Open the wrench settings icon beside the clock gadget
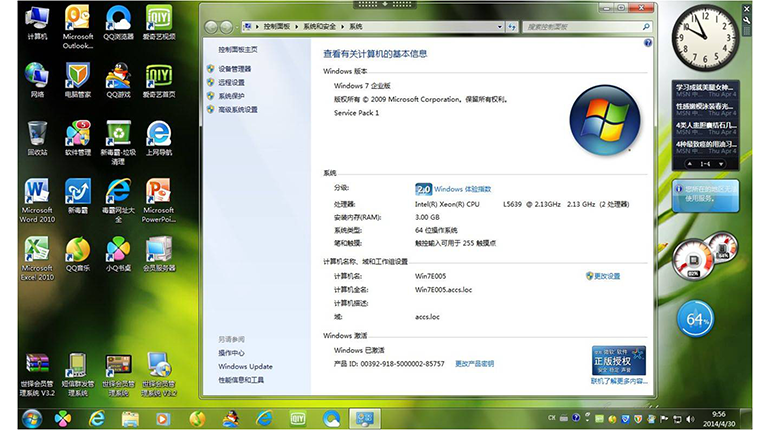This screenshot has width=770, height=430. pos(746,20)
